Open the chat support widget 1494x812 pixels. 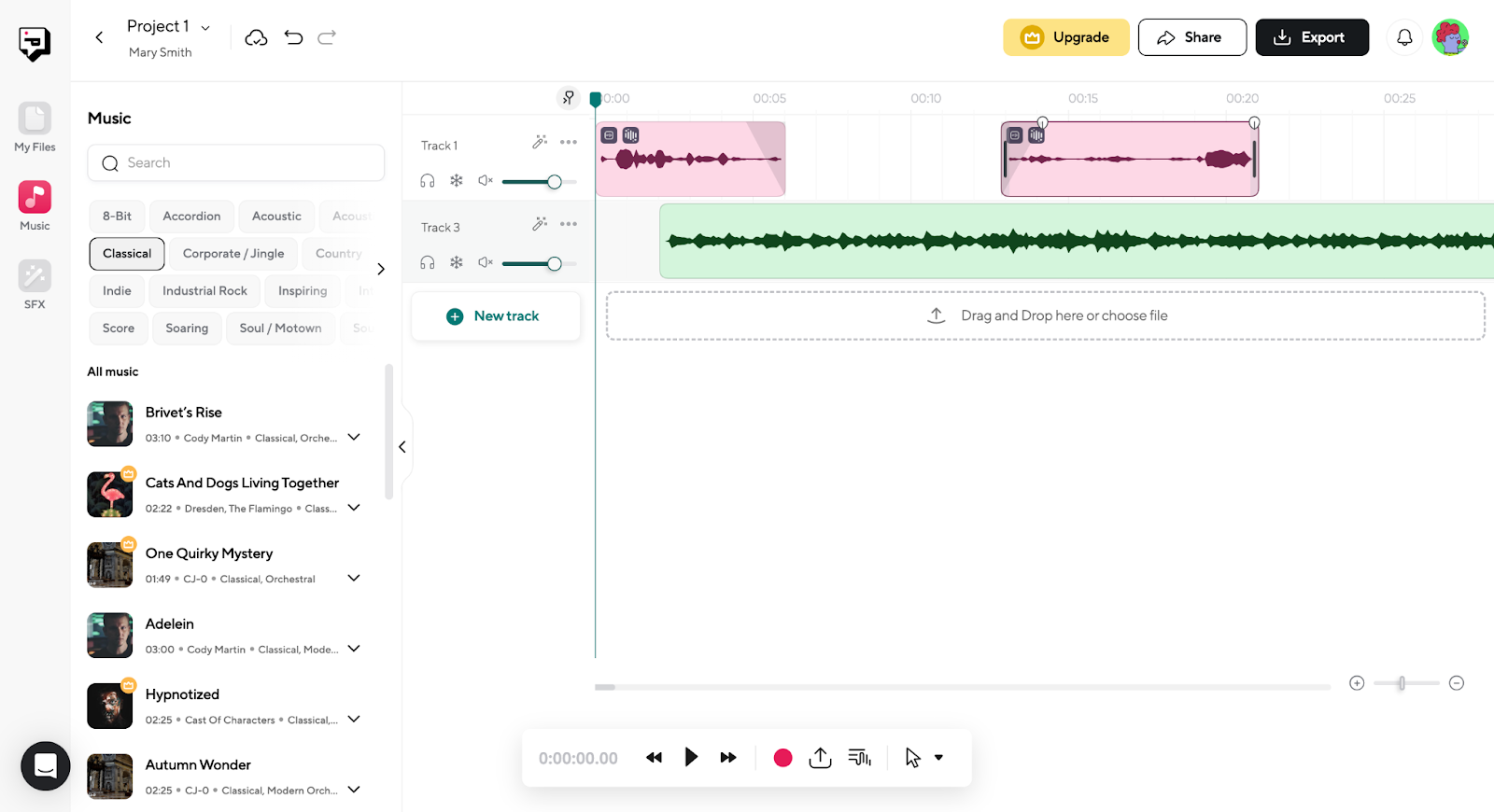coord(46,766)
